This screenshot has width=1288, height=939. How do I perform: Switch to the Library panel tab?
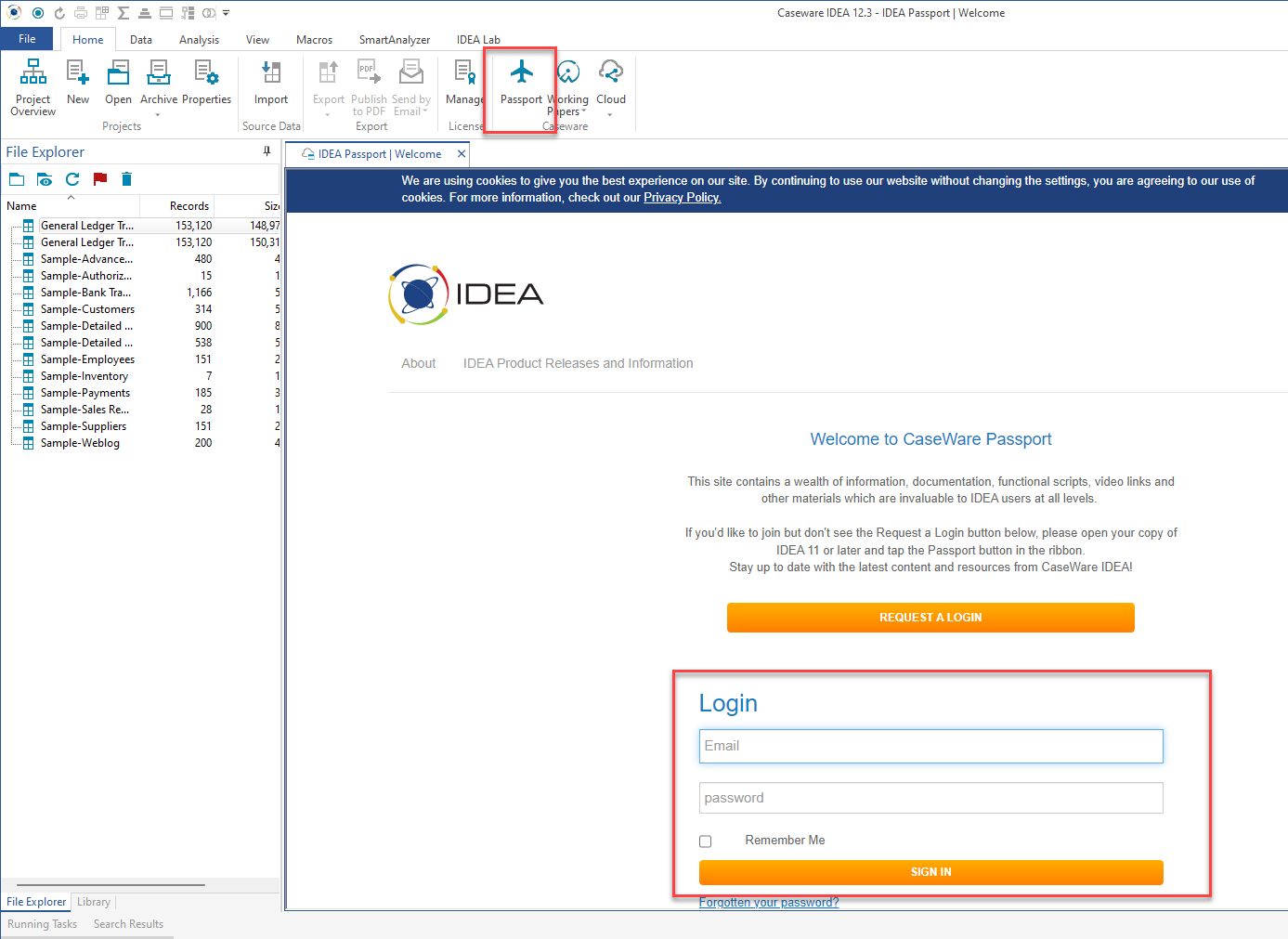click(x=94, y=902)
